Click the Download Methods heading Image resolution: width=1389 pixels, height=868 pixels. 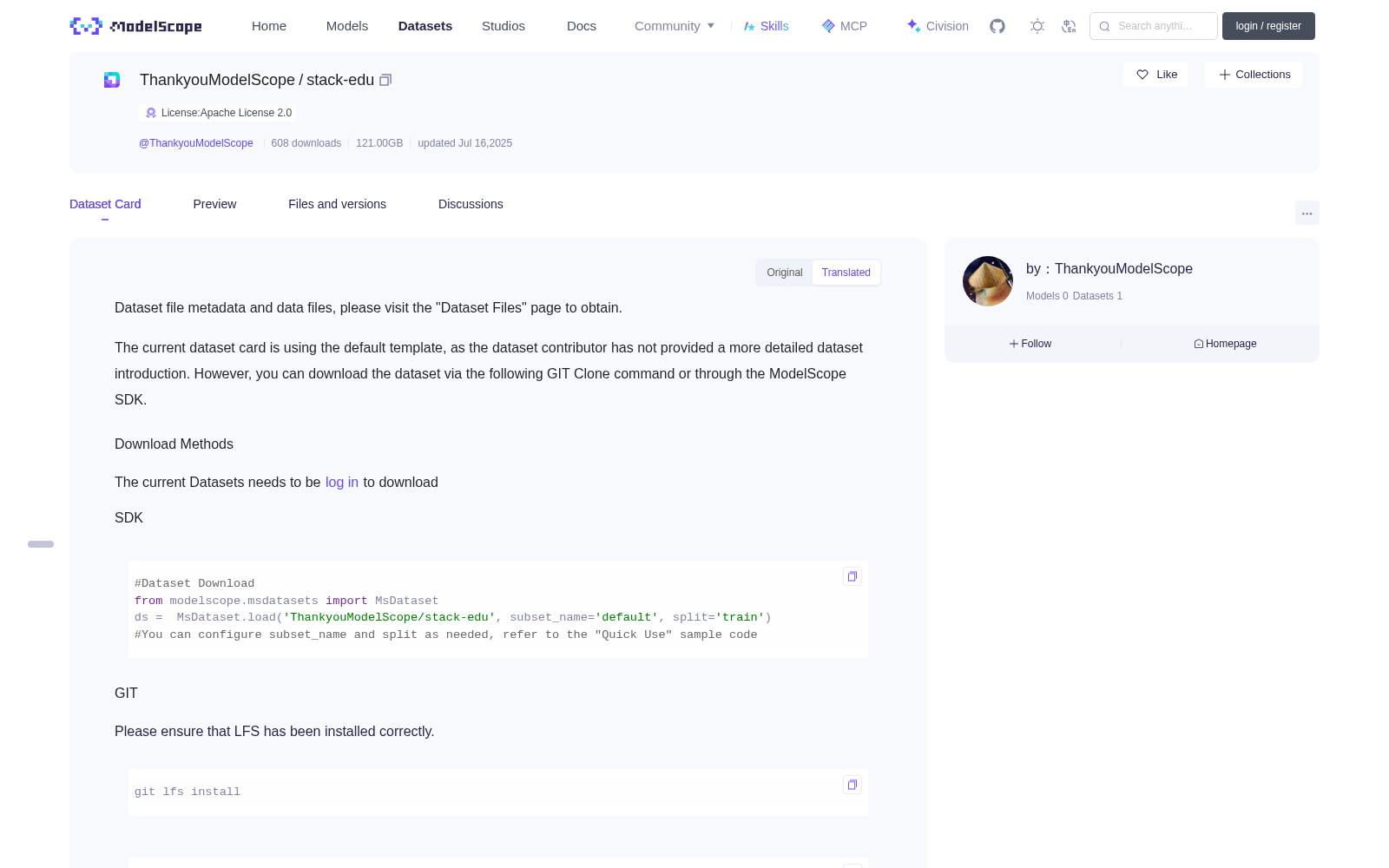174,444
